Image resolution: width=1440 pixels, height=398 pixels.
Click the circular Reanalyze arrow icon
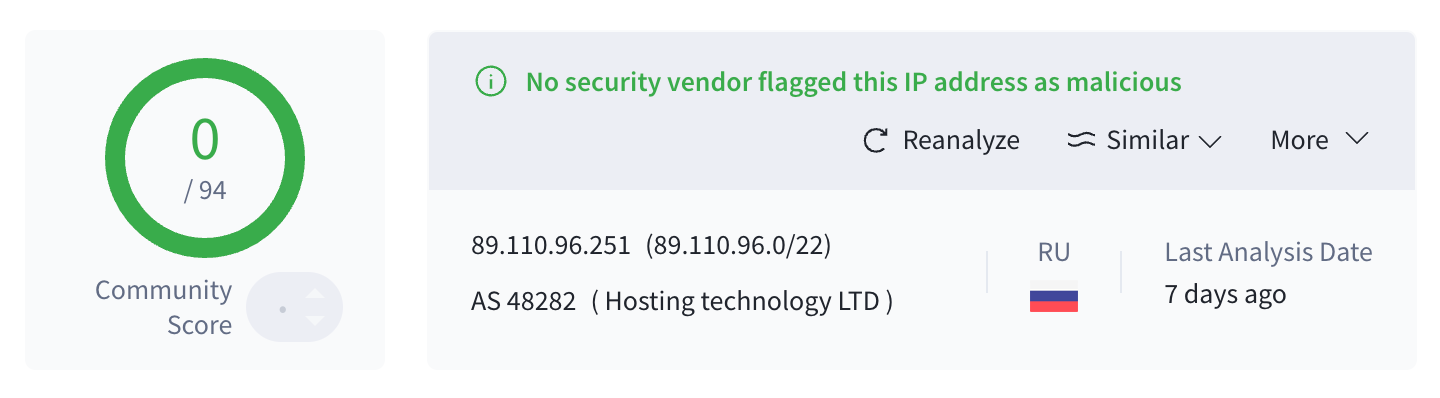point(876,140)
